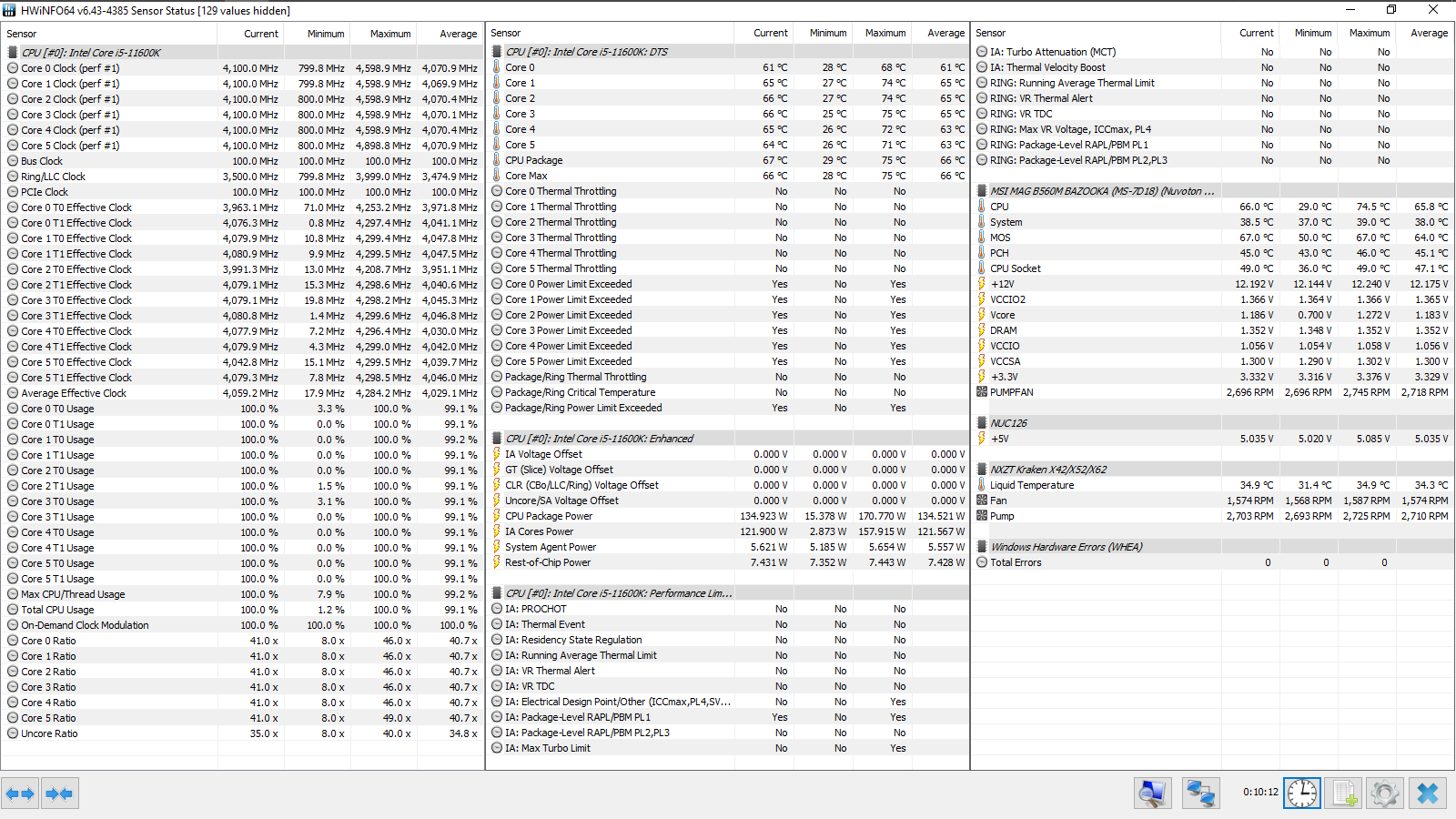Image resolution: width=1456 pixels, height=819 pixels.
Task: Click the lightning icon beside +5V
Action: tap(982, 439)
